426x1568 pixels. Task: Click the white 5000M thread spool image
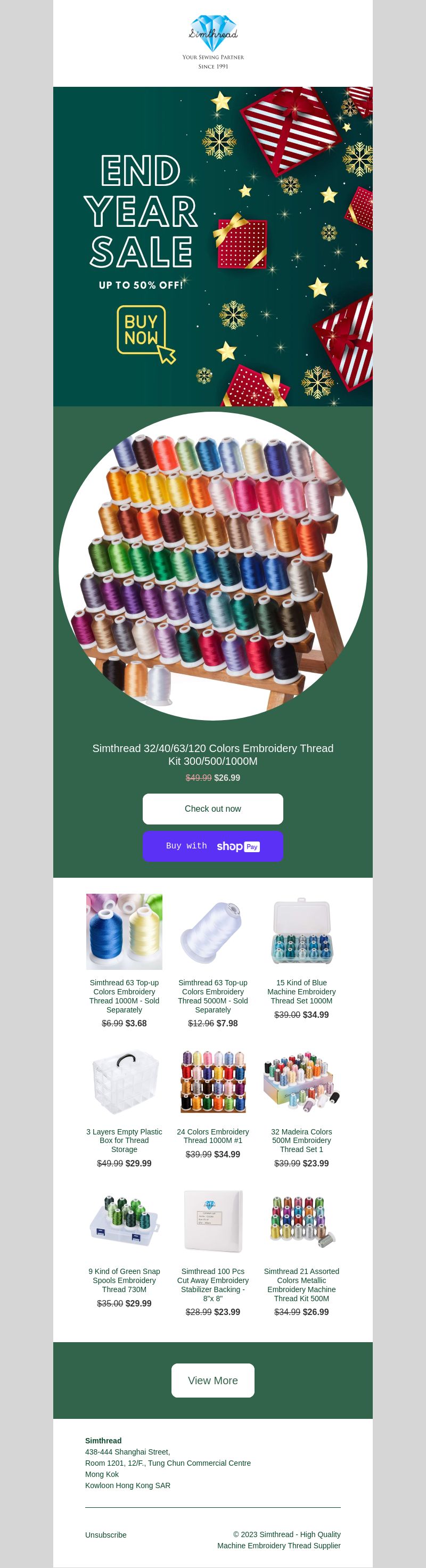pos(213,932)
